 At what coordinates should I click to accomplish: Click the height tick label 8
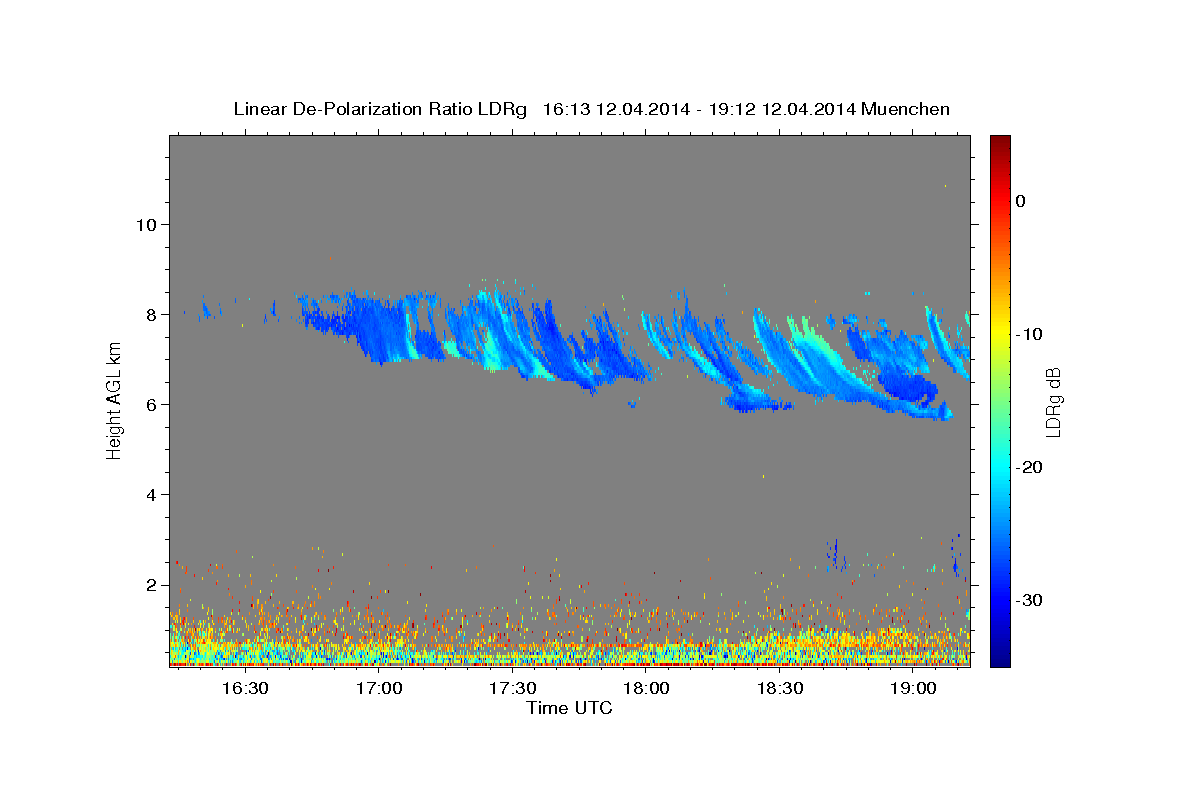[151, 314]
